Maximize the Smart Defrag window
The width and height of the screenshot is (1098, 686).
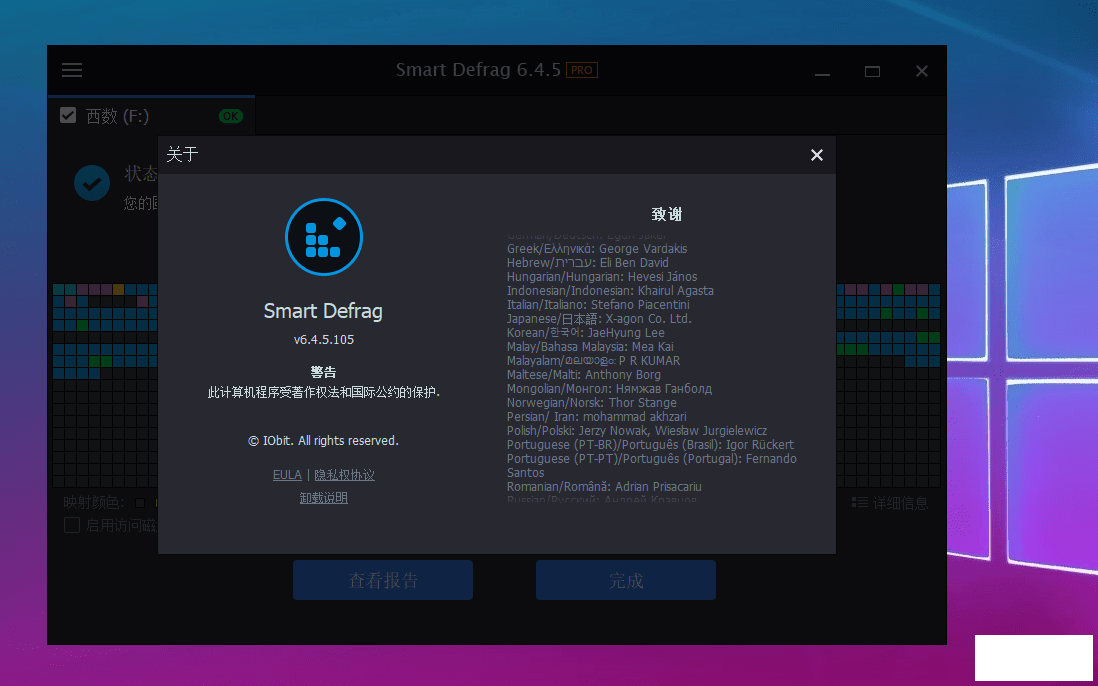click(873, 71)
